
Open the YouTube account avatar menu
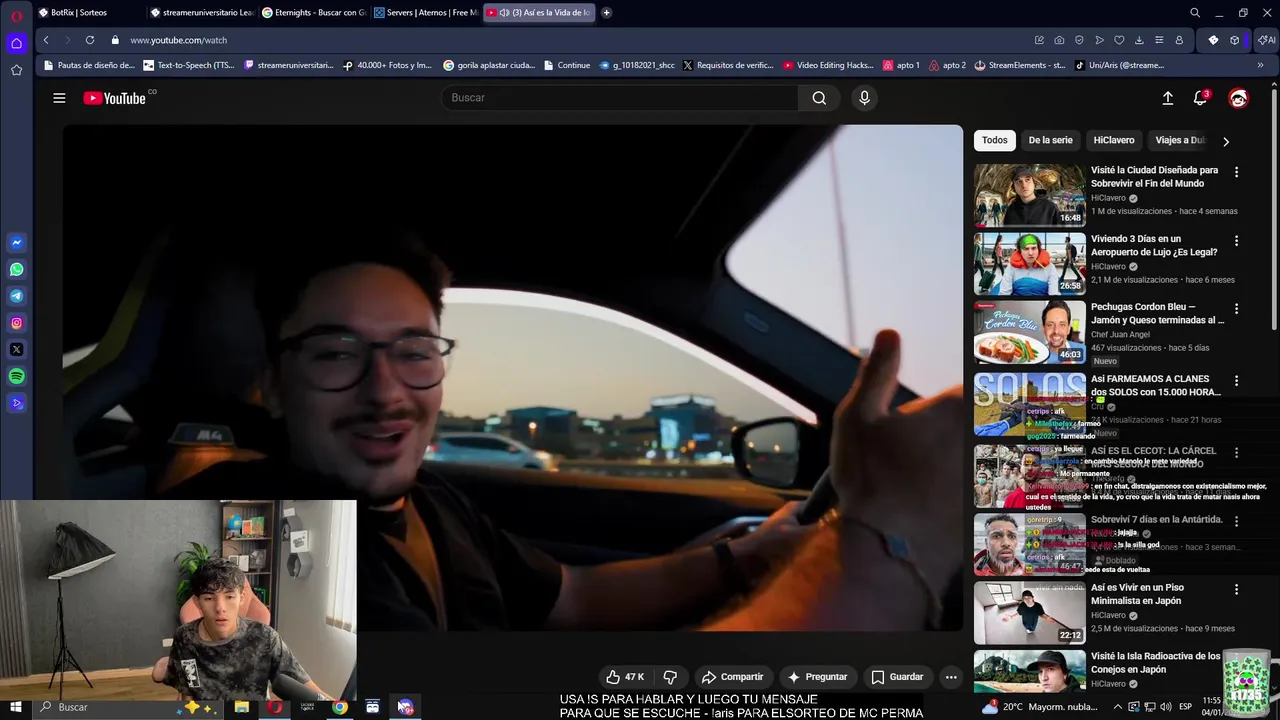coord(1238,98)
